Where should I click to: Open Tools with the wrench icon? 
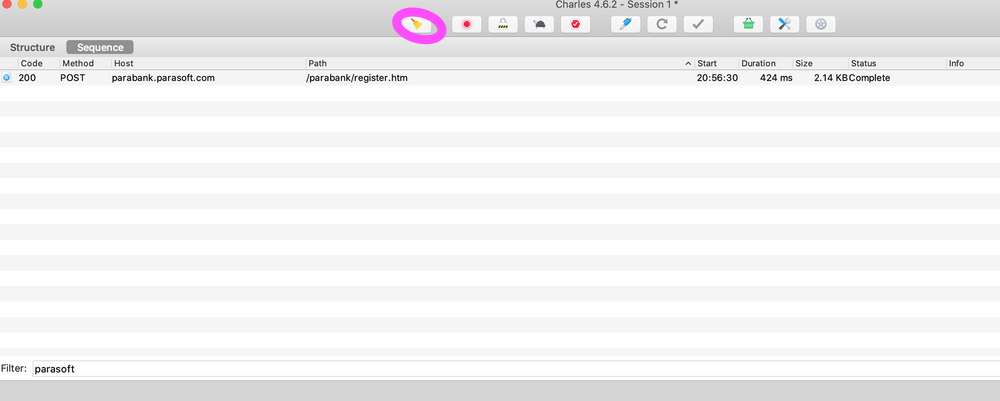tap(784, 24)
